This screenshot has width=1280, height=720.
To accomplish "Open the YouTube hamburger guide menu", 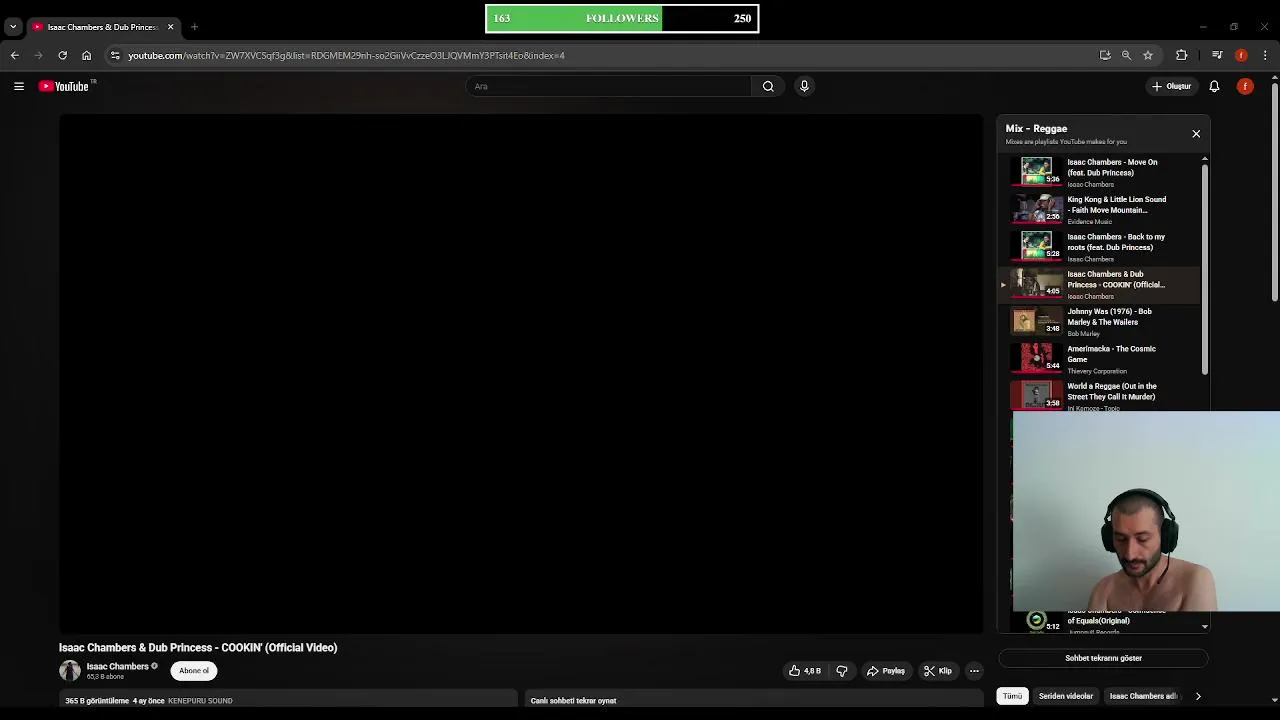I will (x=18, y=86).
